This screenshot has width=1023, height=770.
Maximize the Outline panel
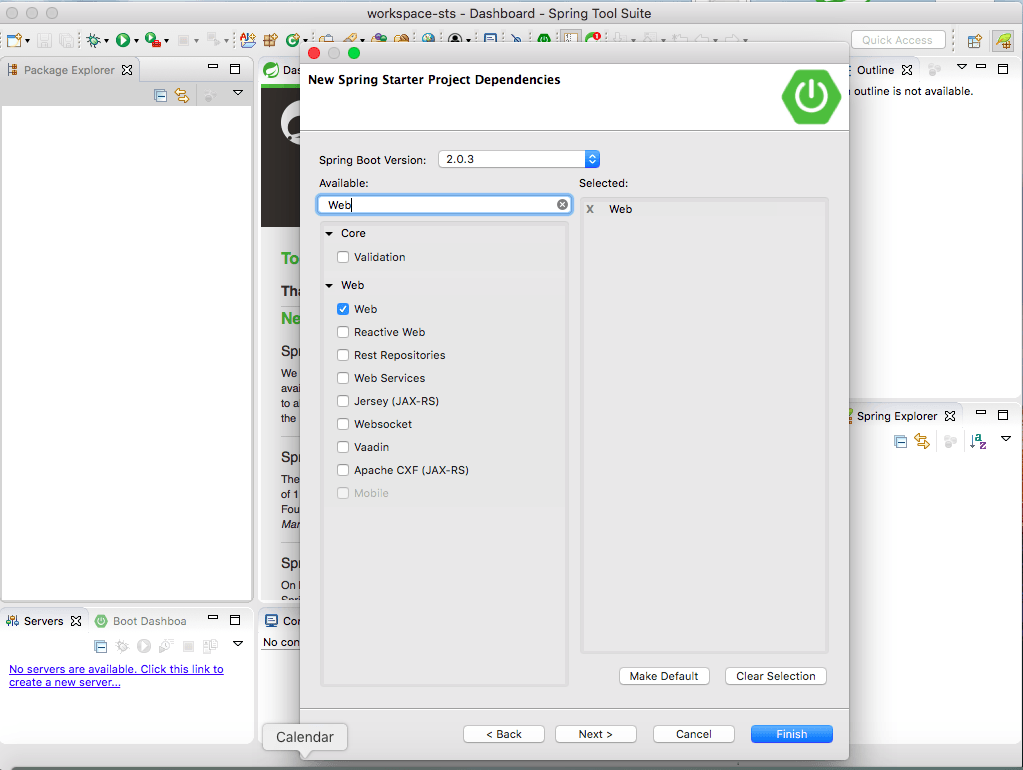pos(1003,69)
